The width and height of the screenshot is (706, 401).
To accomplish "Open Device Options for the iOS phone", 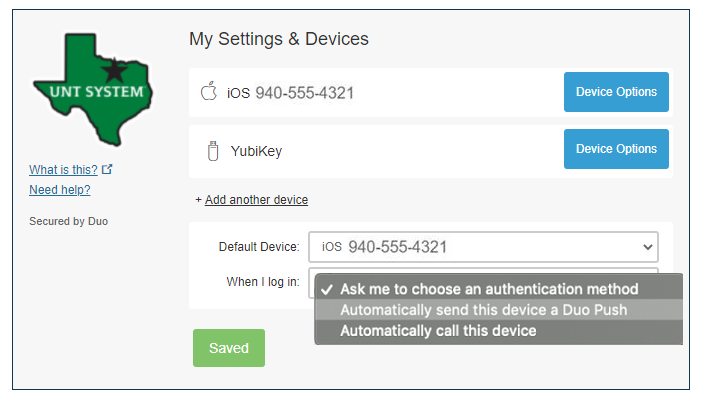I will 616,92.
